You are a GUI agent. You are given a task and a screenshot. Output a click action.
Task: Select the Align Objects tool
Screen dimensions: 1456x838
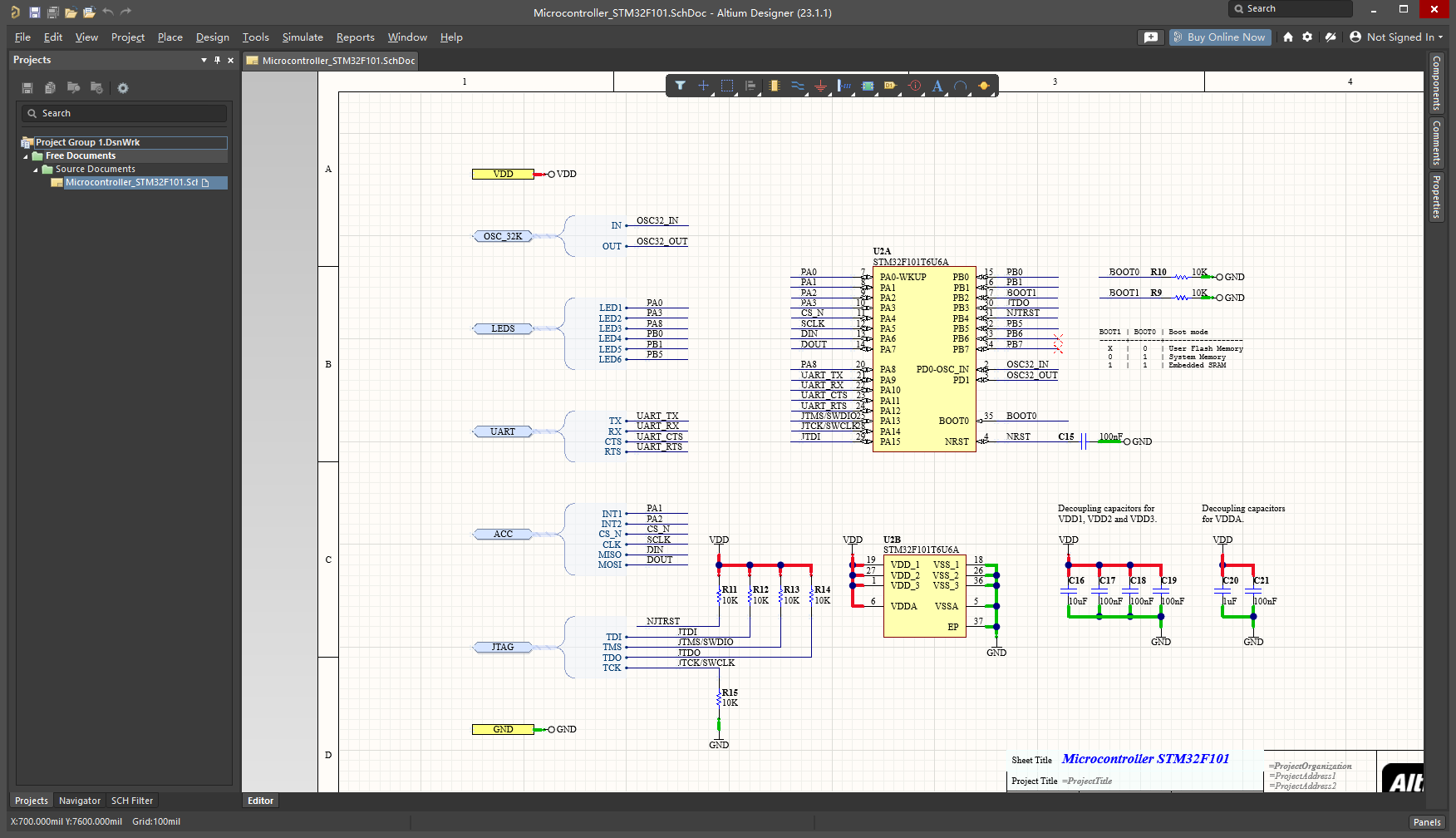[x=750, y=86]
